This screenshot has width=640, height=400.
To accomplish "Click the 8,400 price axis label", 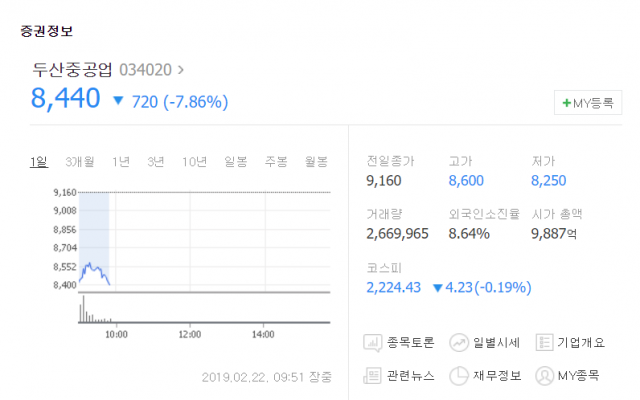I will pyautogui.click(x=65, y=285).
